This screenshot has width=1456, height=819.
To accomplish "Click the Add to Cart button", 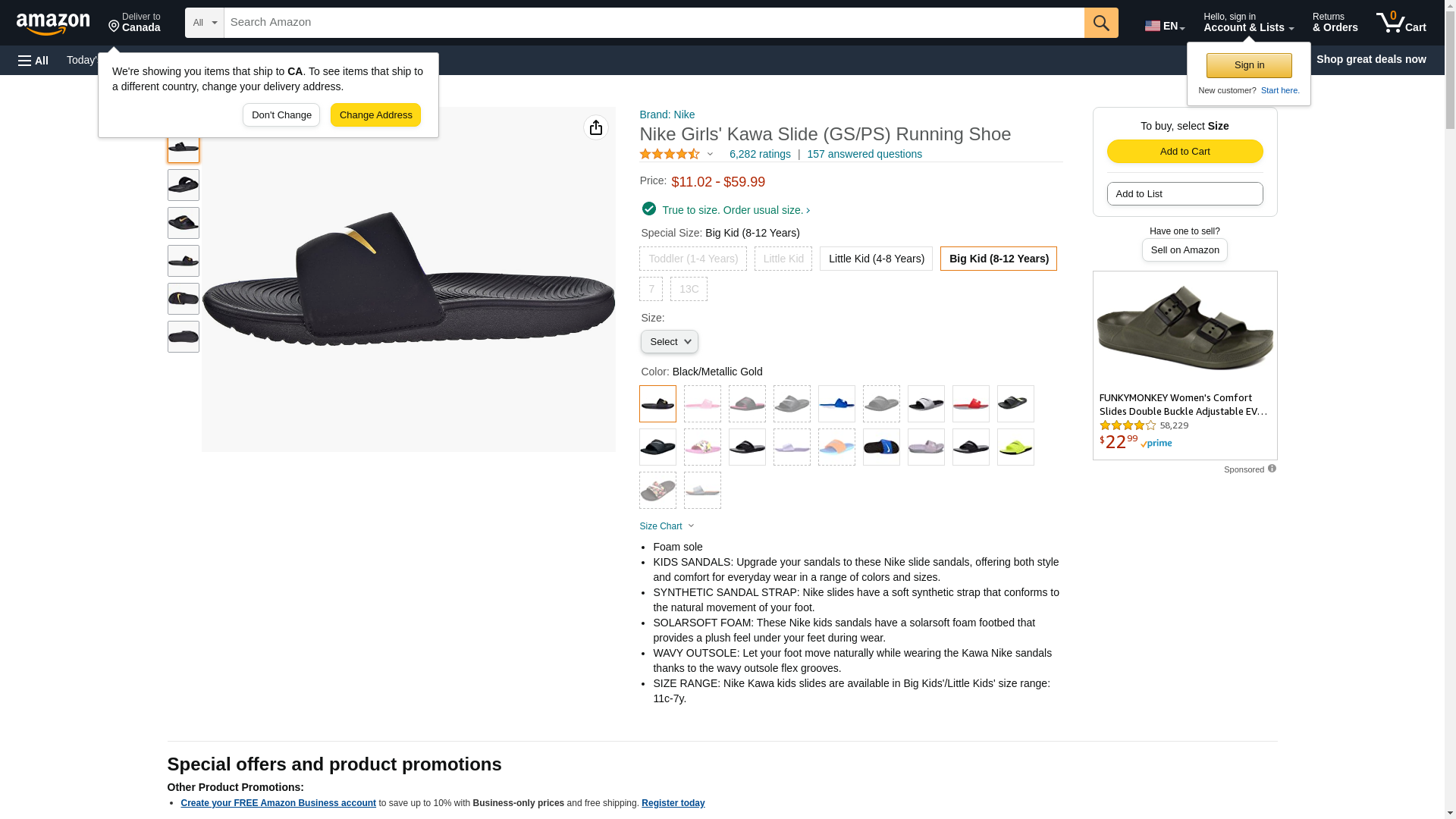I will coord(1185,151).
